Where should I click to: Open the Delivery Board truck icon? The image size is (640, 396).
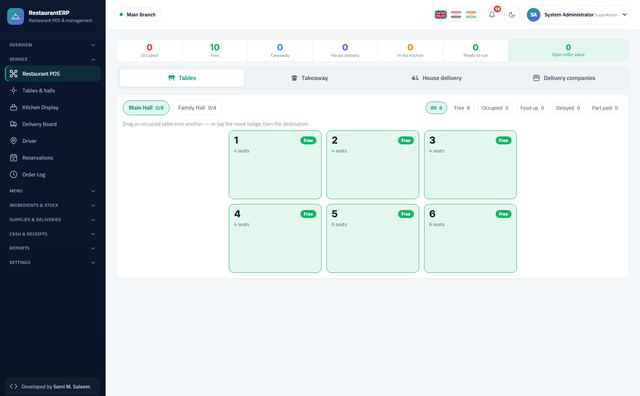[x=13, y=124]
